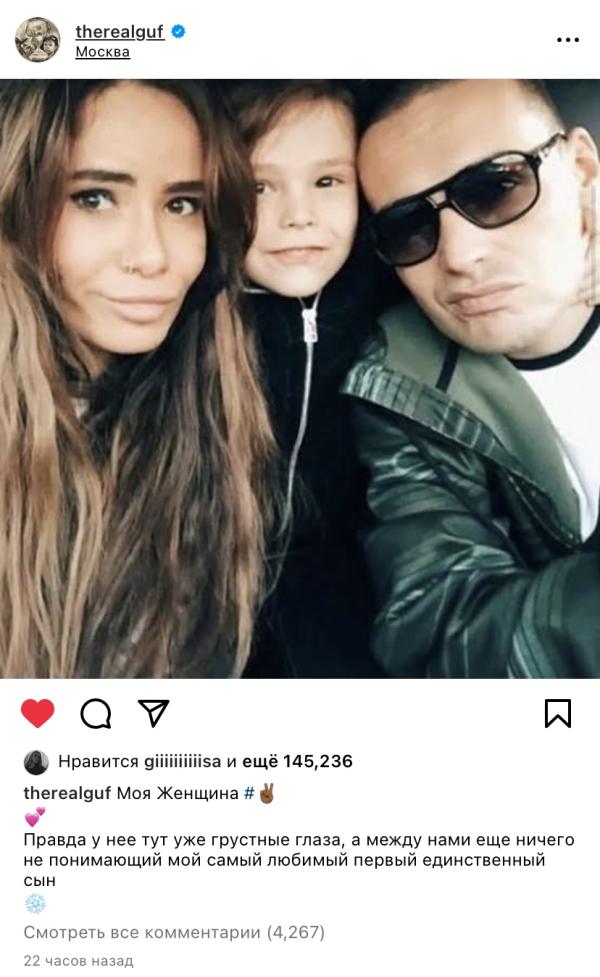Open the Москва location link

coord(103,52)
